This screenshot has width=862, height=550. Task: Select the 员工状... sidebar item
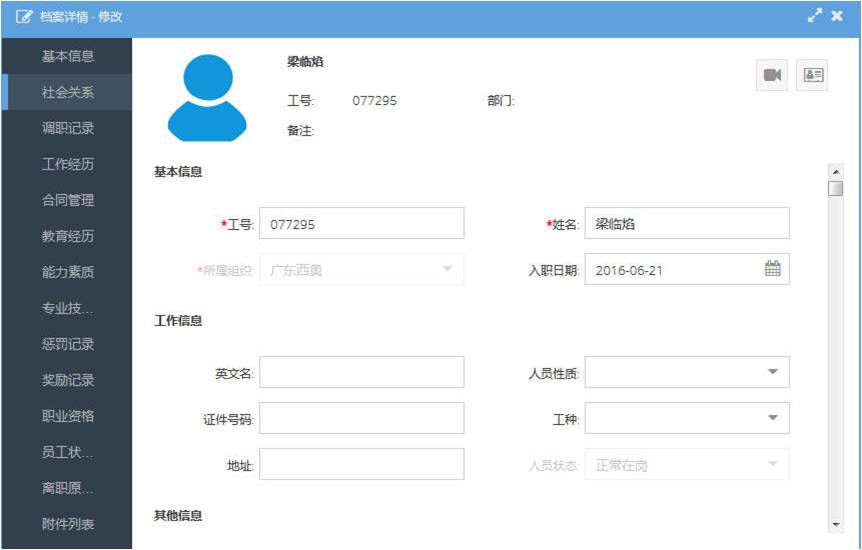(x=67, y=452)
